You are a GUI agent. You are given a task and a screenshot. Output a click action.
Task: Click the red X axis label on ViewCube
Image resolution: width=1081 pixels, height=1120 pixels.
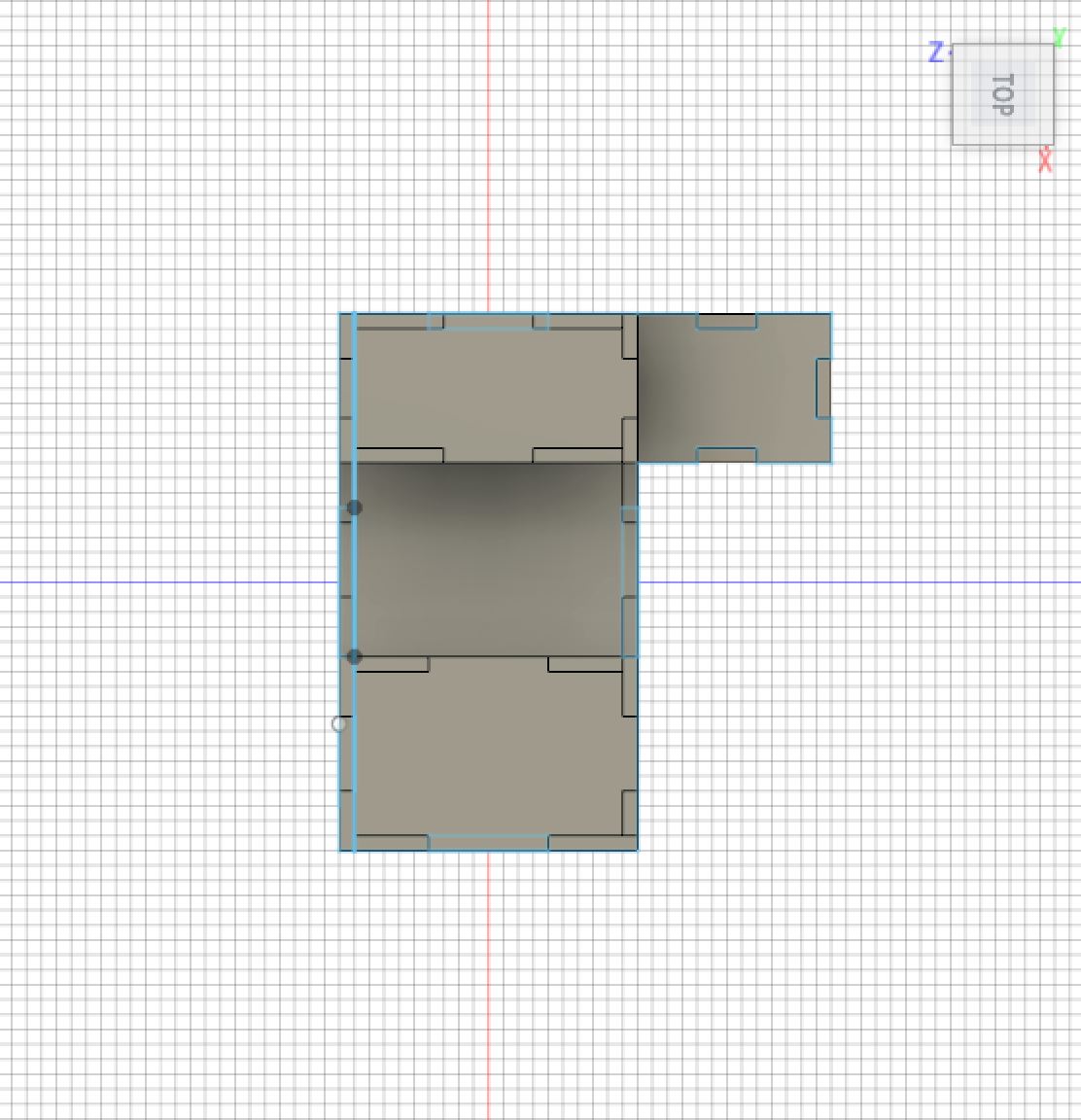pos(1045,160)
